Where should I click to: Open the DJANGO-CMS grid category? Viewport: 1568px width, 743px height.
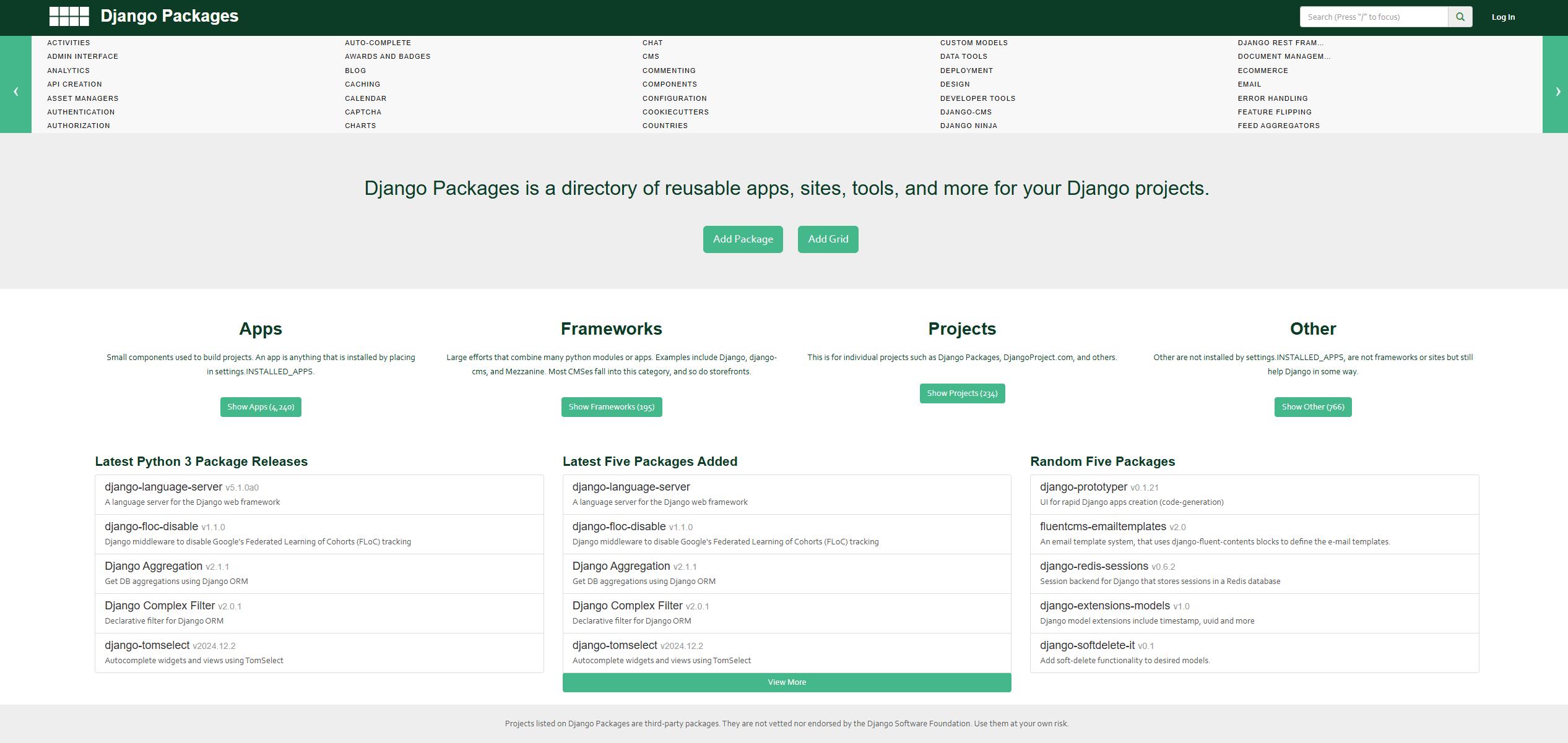pos(966,112)
